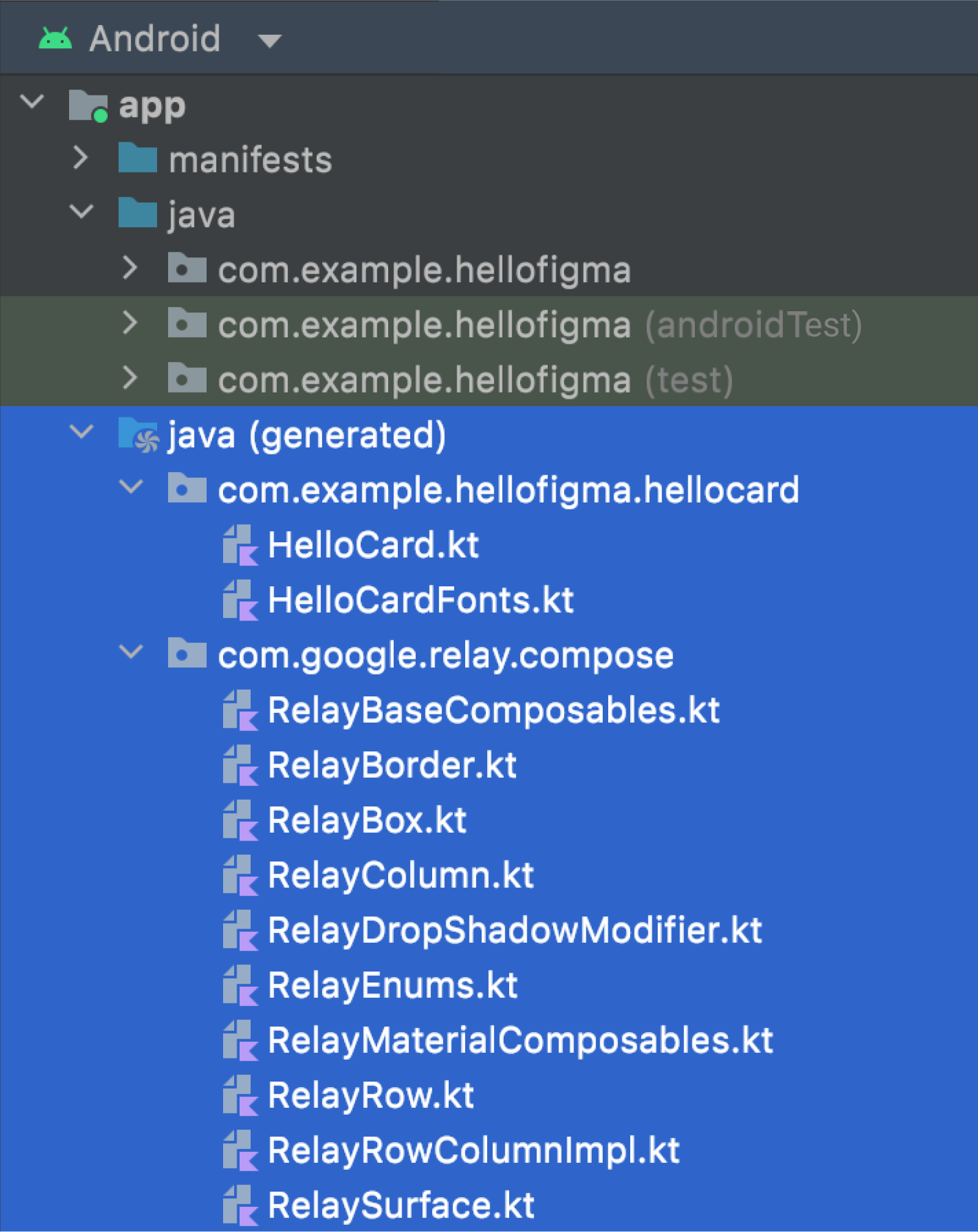
Task: Collapse the com.google.relay.compose package
Action: (x=130, y=652)
